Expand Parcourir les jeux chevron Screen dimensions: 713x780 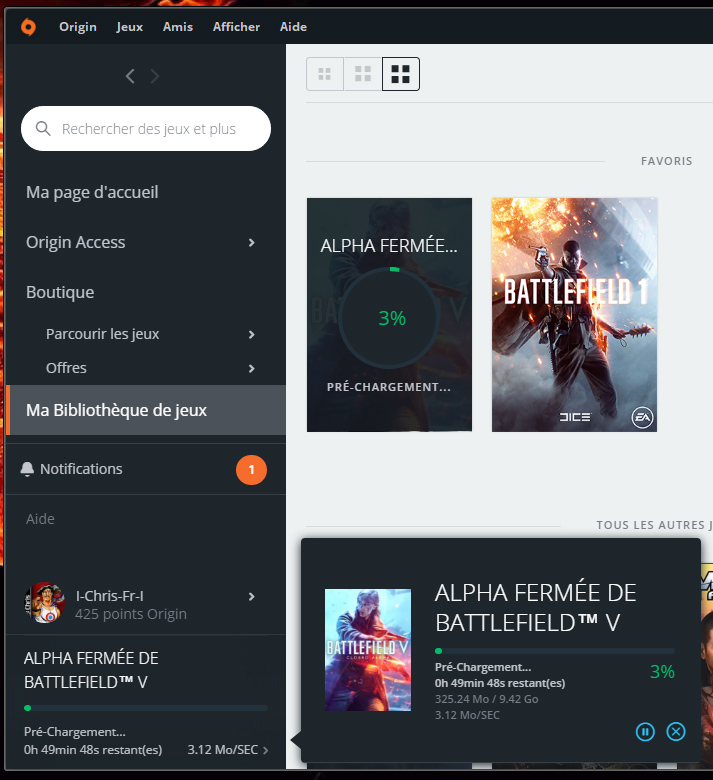[252, 334]
